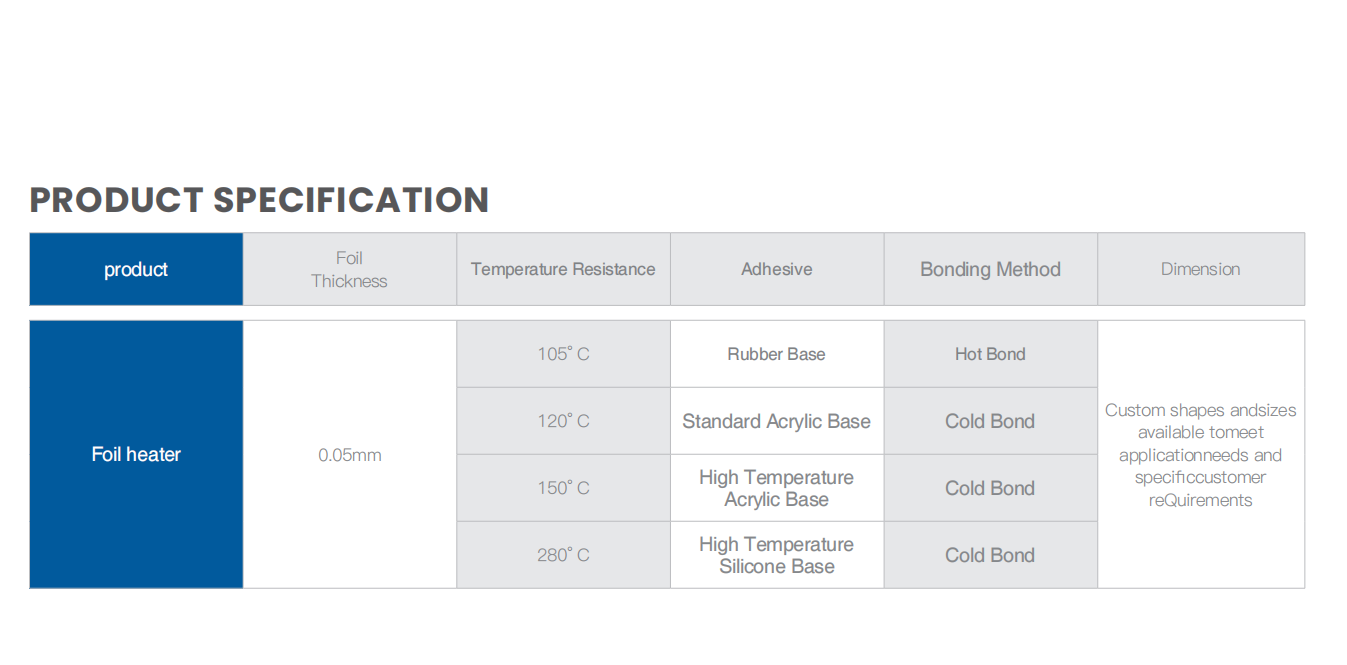Click the Foil Thickness column header

tap(349, 270)
